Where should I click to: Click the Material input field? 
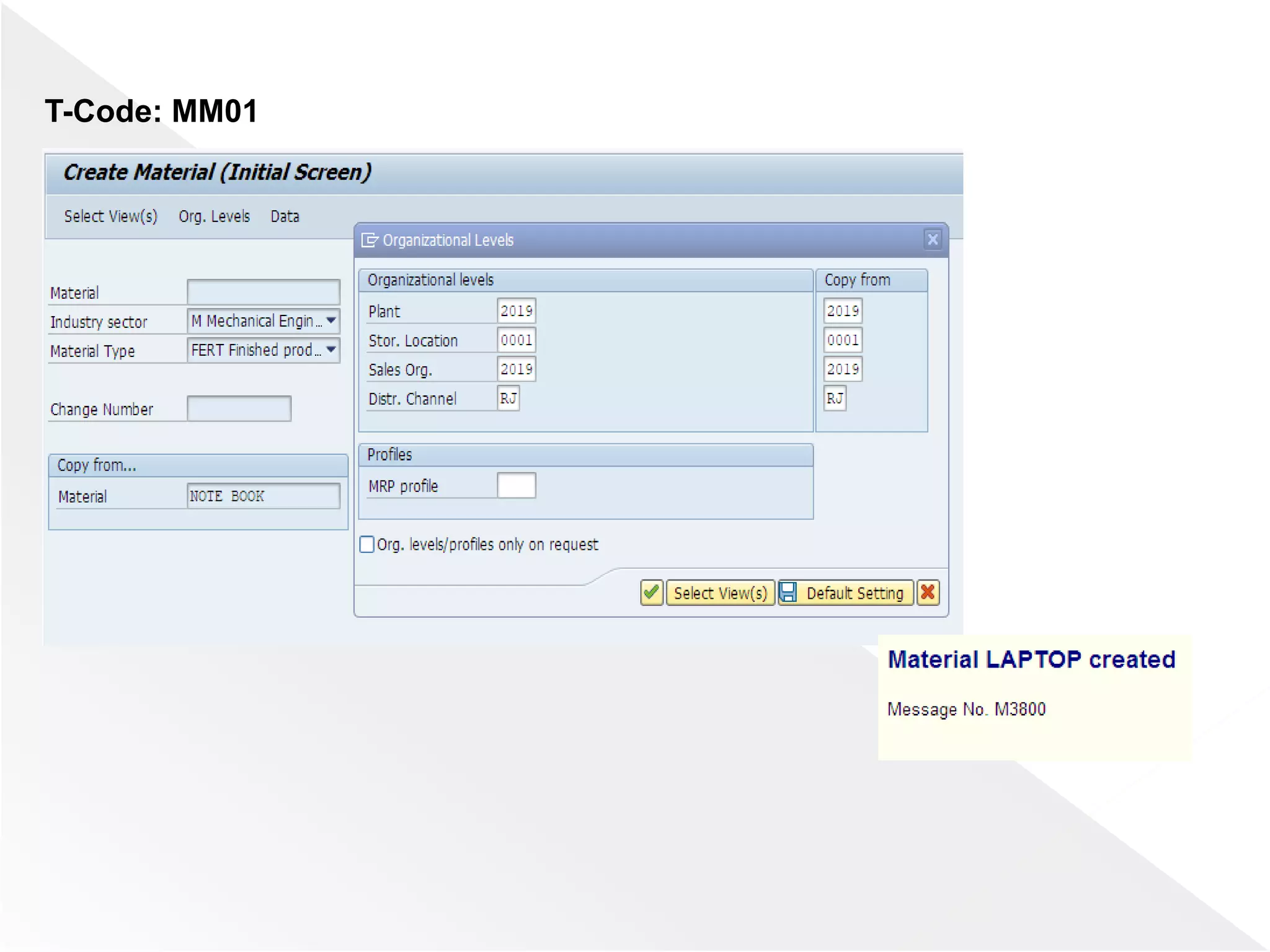click(263, 291)
